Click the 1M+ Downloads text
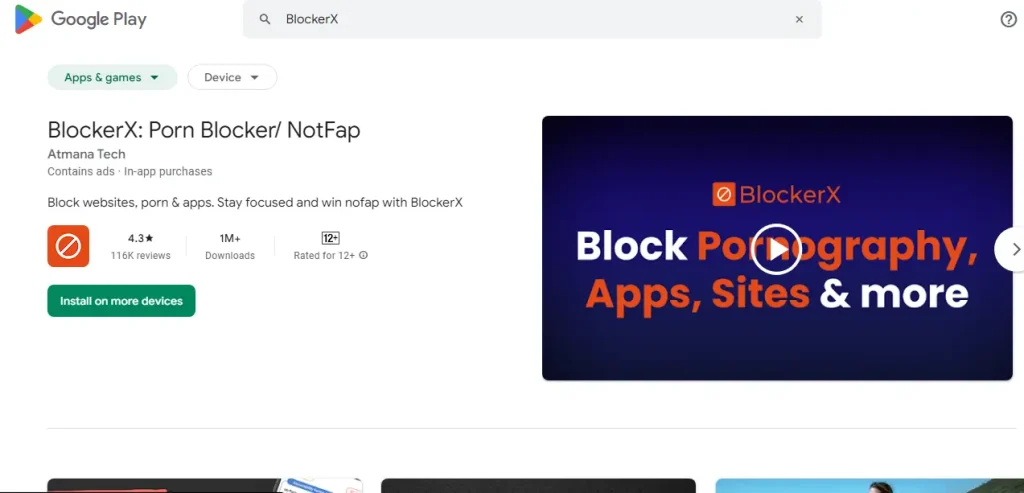The image size is (1024, 493). coord(230,247)
